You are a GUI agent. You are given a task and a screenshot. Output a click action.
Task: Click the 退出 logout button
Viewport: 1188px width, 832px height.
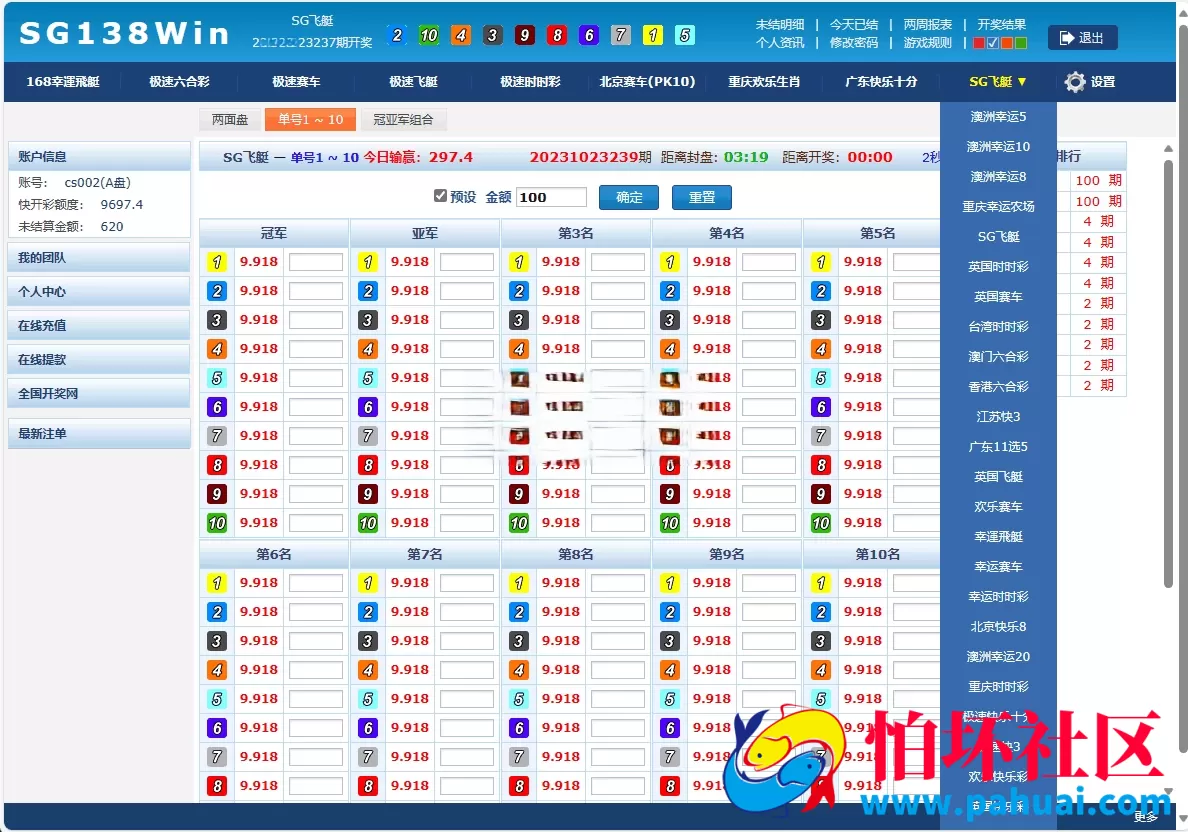click(1083, 38)
